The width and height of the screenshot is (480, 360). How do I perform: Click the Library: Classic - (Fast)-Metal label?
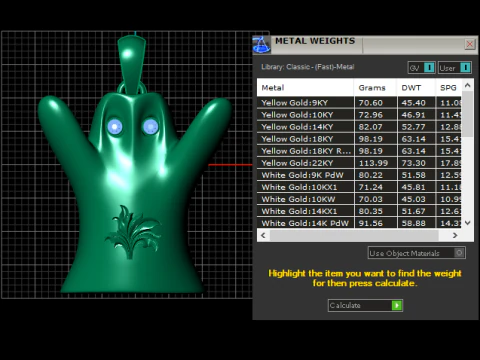307,67
